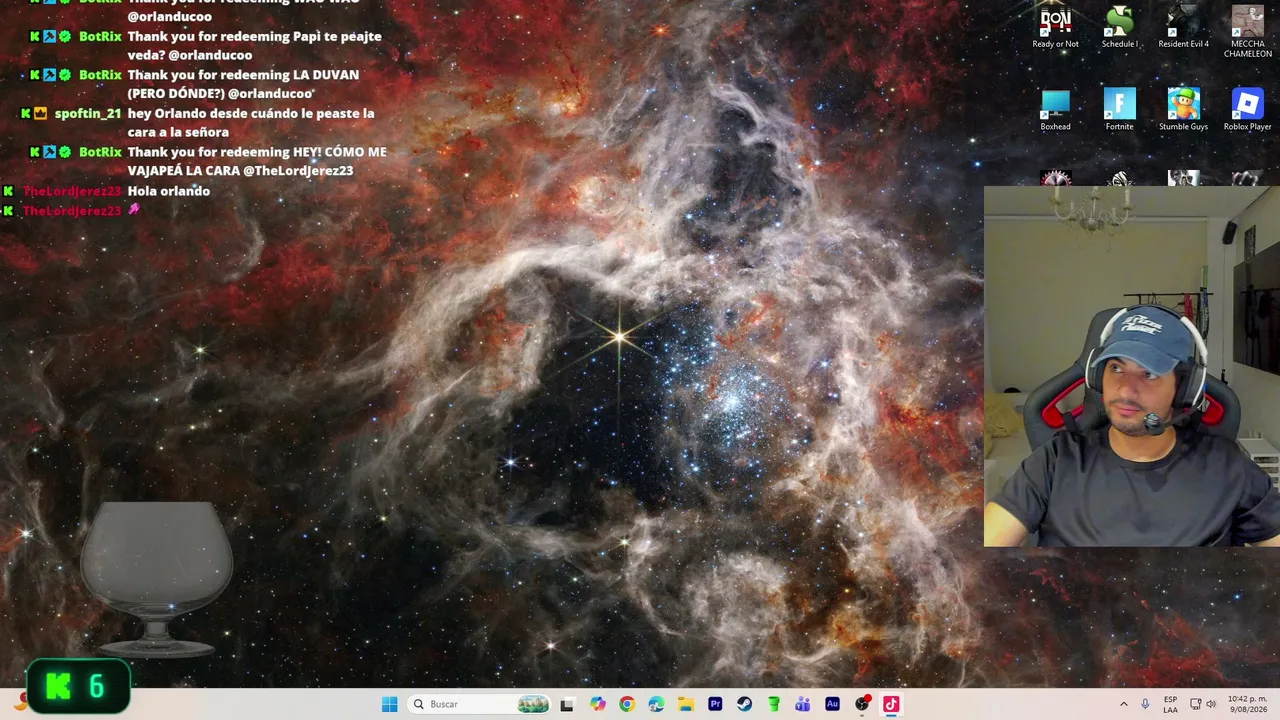Open the Ready or Not desktop shortcut
The height and width of the screenshot is (720, 1280).
(1055, 27)
